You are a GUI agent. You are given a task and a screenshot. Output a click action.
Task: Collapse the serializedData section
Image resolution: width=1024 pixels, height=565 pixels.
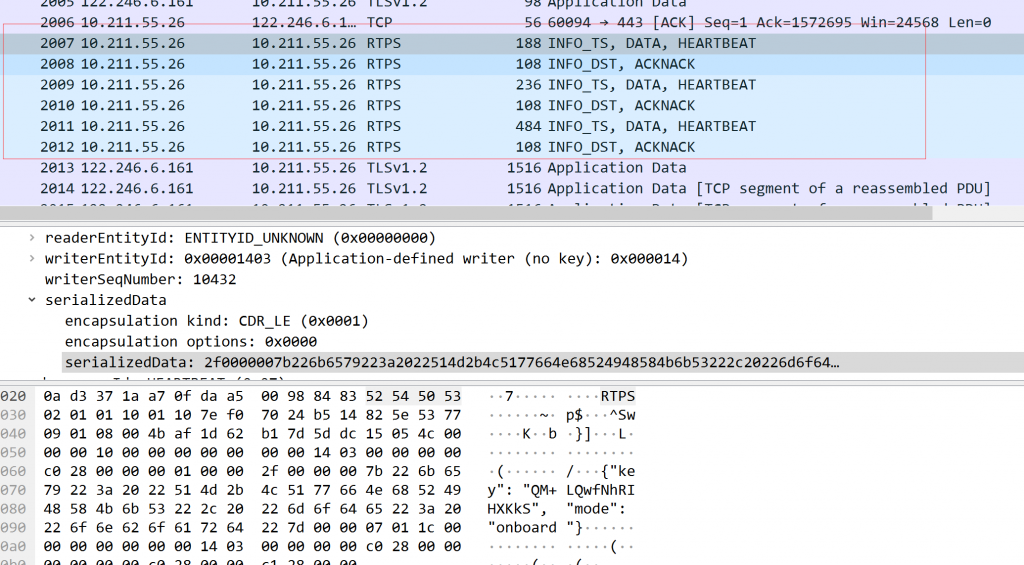[x=33, y=300]
